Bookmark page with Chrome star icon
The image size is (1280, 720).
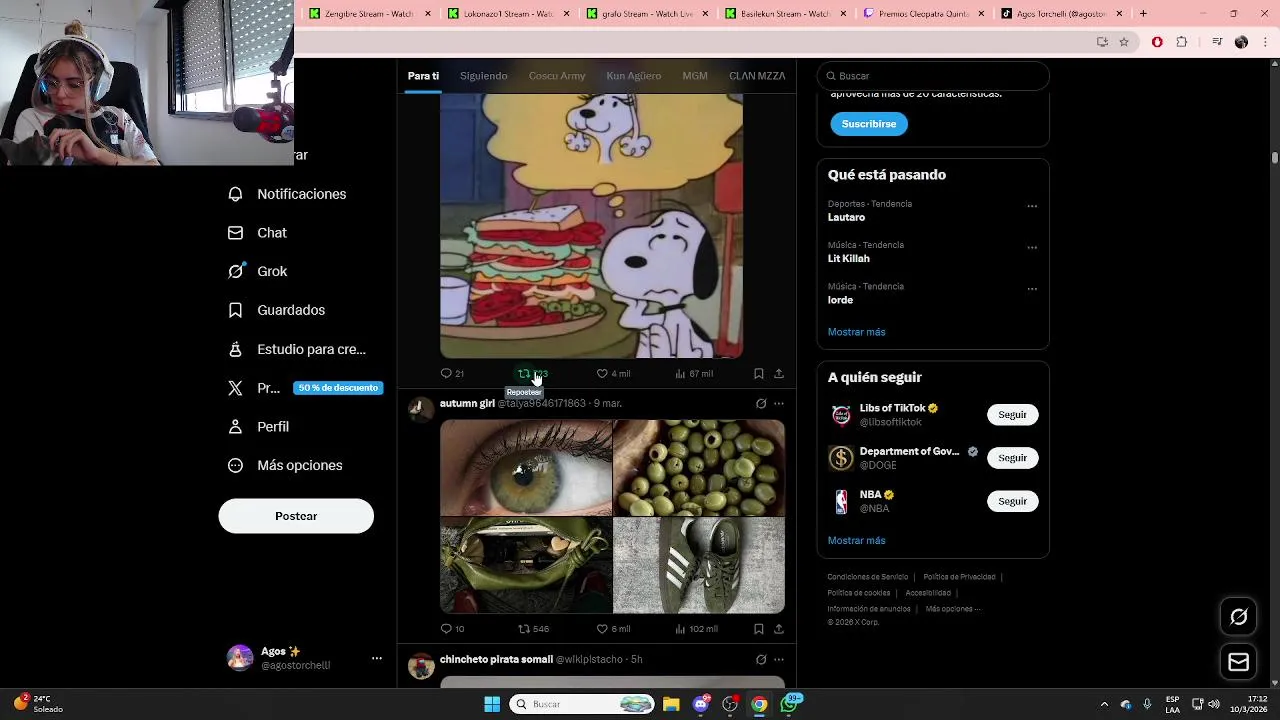pos(1124,42)
